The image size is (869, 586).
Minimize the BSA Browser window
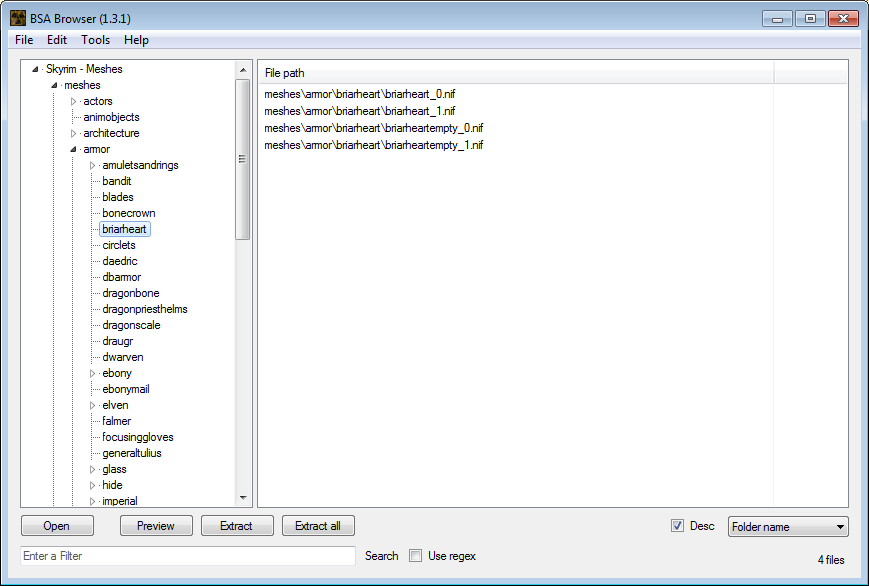(x=778, y=19)
